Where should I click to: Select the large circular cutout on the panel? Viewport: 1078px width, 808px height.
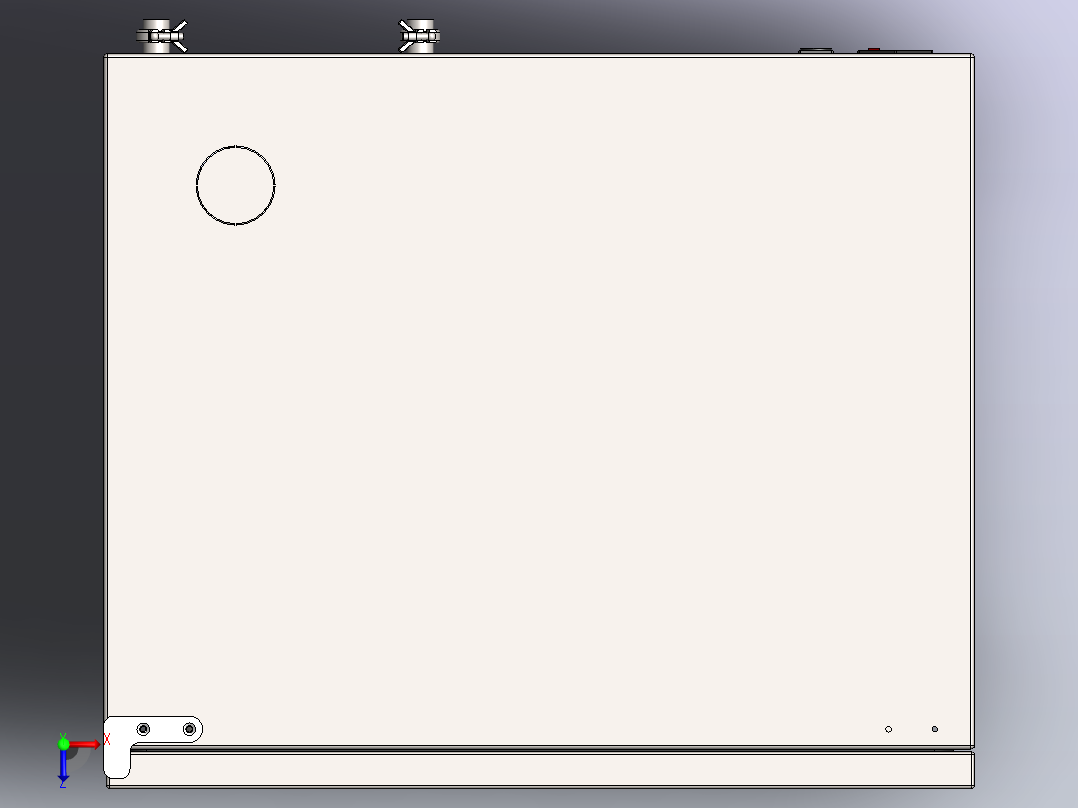coord(236,185)
